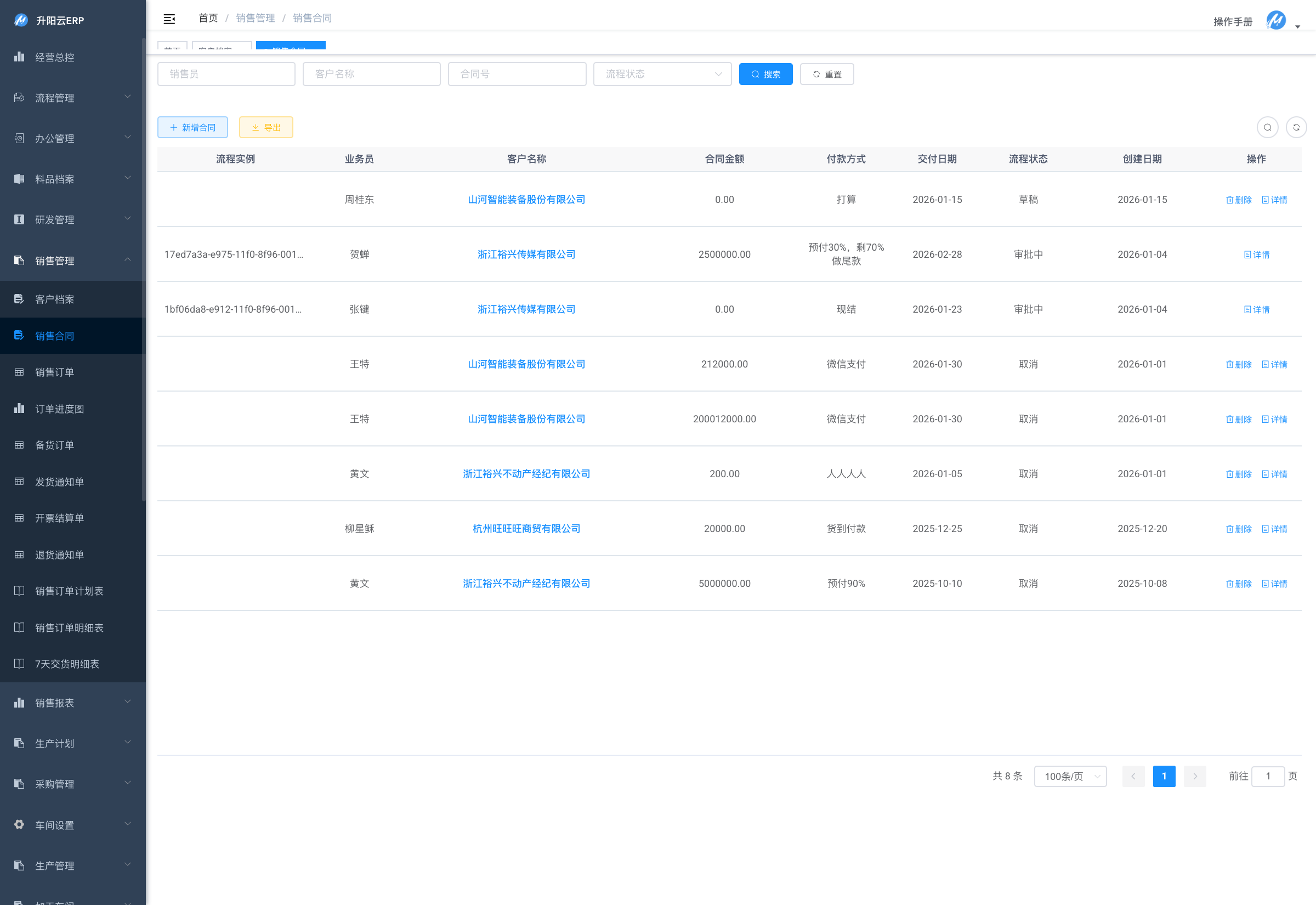Click the blue 搜索 button
Screen dimensions: 1316x905
765,74
